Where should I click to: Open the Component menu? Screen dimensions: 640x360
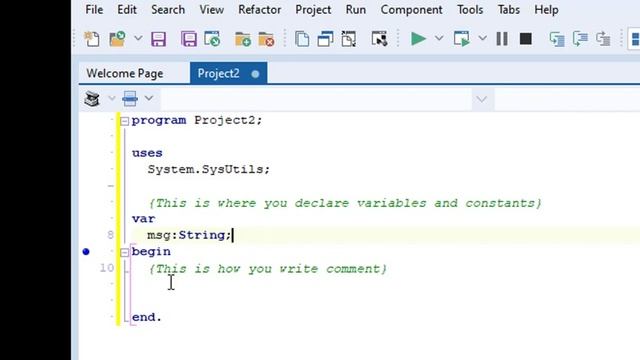coord(411,10)
